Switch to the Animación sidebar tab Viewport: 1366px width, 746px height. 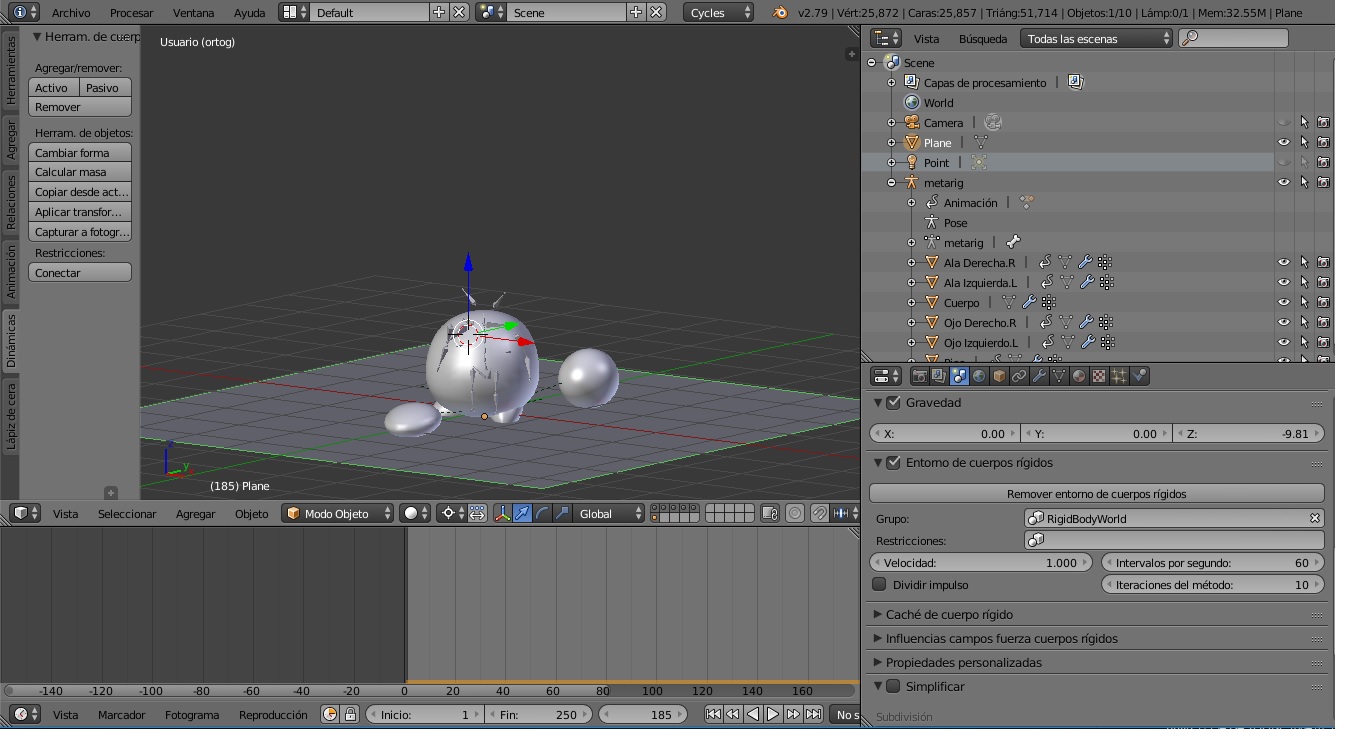[x=11, y=272]
